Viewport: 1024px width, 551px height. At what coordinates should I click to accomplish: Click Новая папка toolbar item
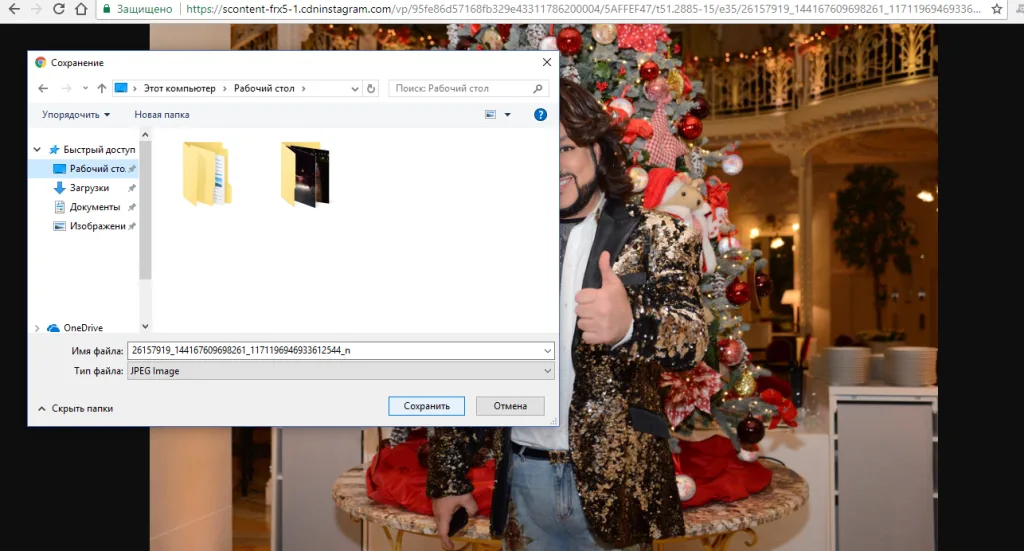[x=162, y=115]
